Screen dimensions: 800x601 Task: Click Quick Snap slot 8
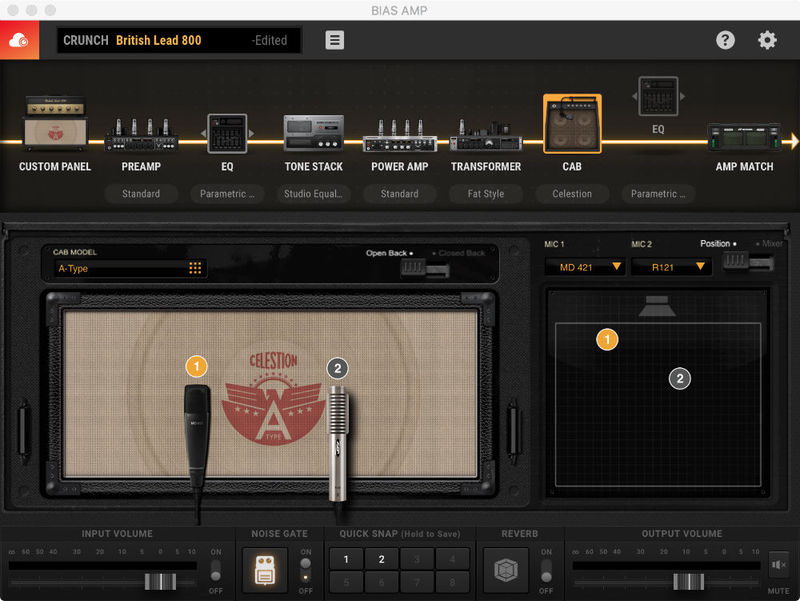(x=452, y=582)
